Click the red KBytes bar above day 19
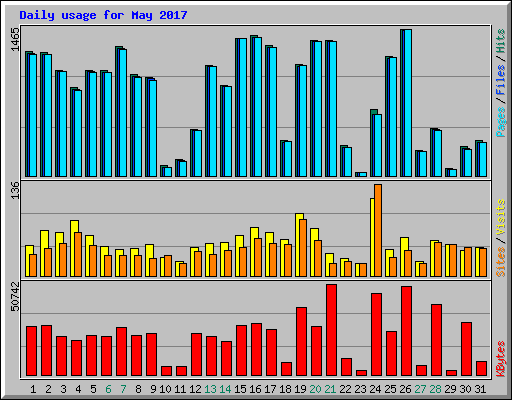The height and width of the screenshot is (400, 512). point(301,342)
